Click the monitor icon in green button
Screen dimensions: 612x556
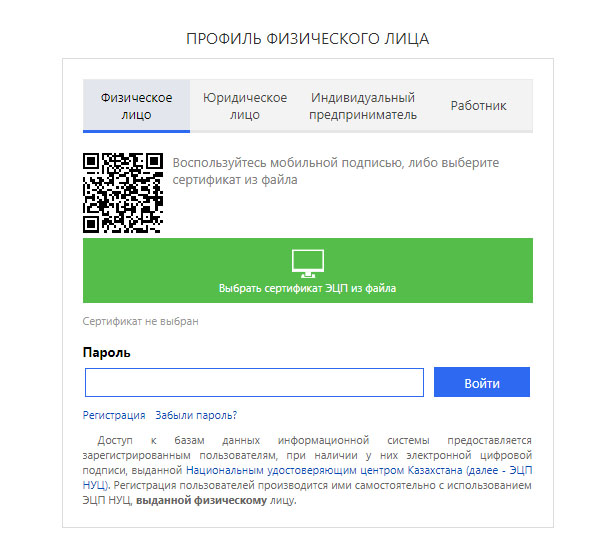click(308, 263)
